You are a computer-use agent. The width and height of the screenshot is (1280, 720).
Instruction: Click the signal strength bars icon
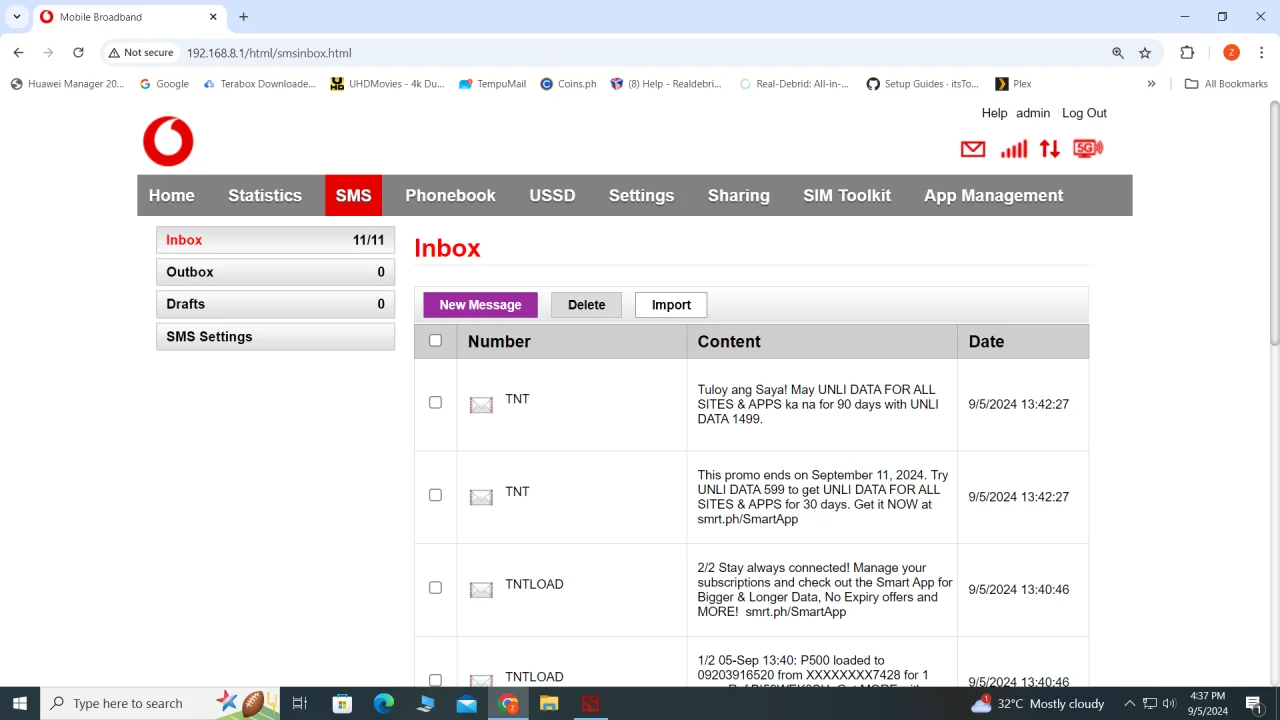[x=1014, y=149]
